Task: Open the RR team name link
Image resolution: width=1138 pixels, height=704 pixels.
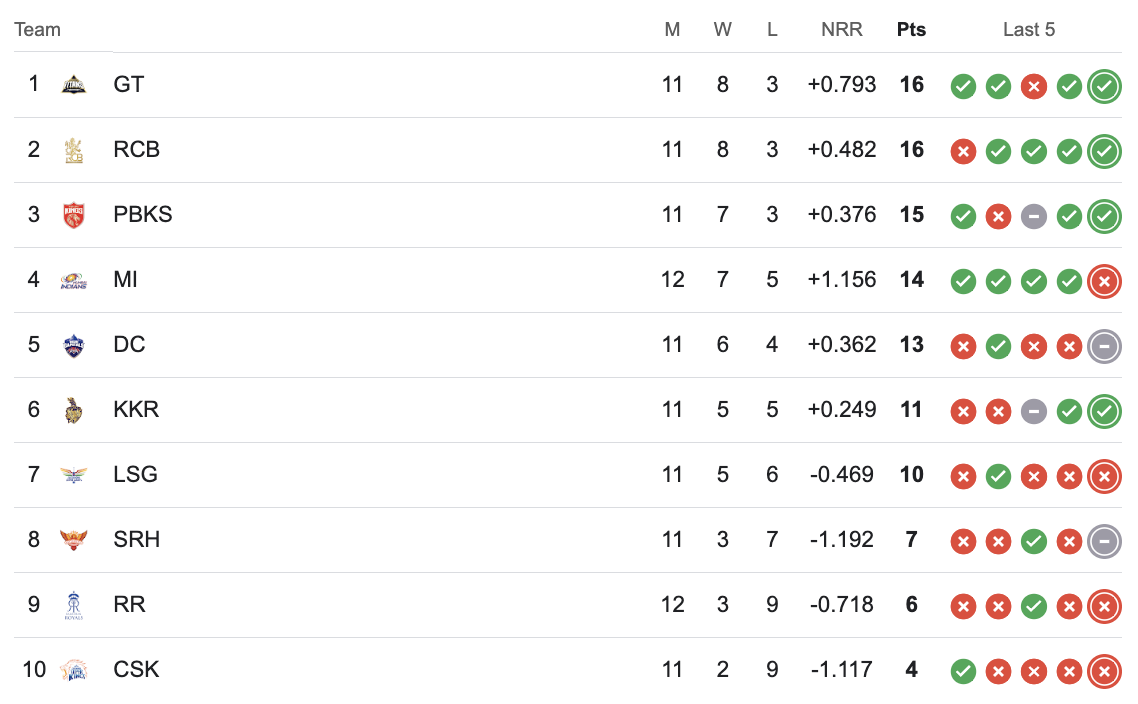Action: click(x=129, y=605)
